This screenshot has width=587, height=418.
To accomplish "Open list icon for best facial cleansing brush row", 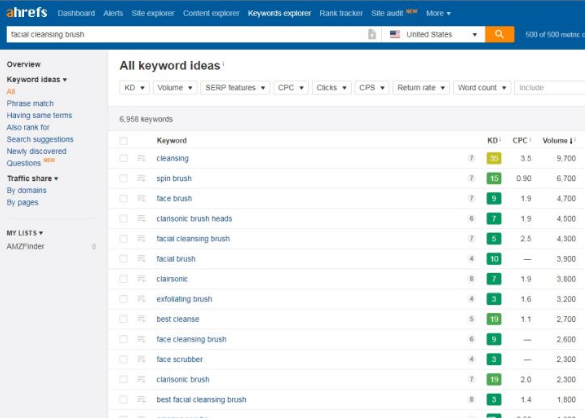I will [141, 400].
